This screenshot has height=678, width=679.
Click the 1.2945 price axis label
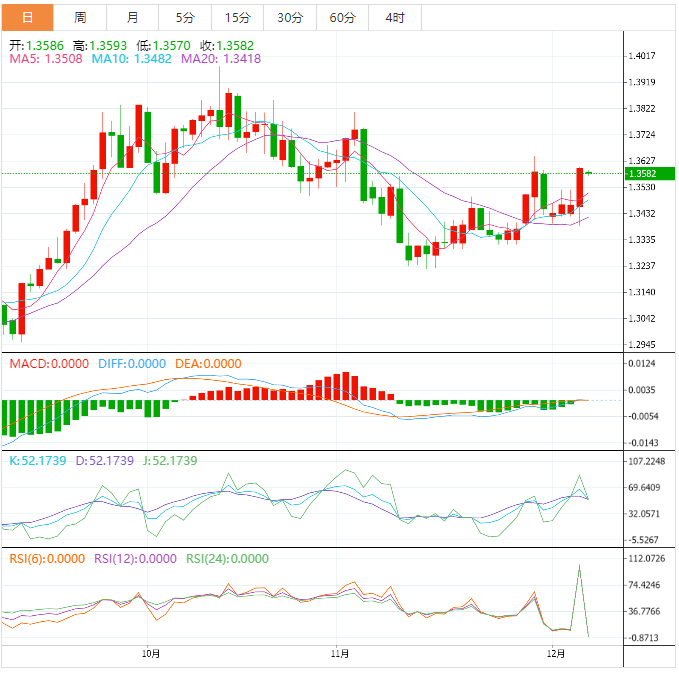642,345
